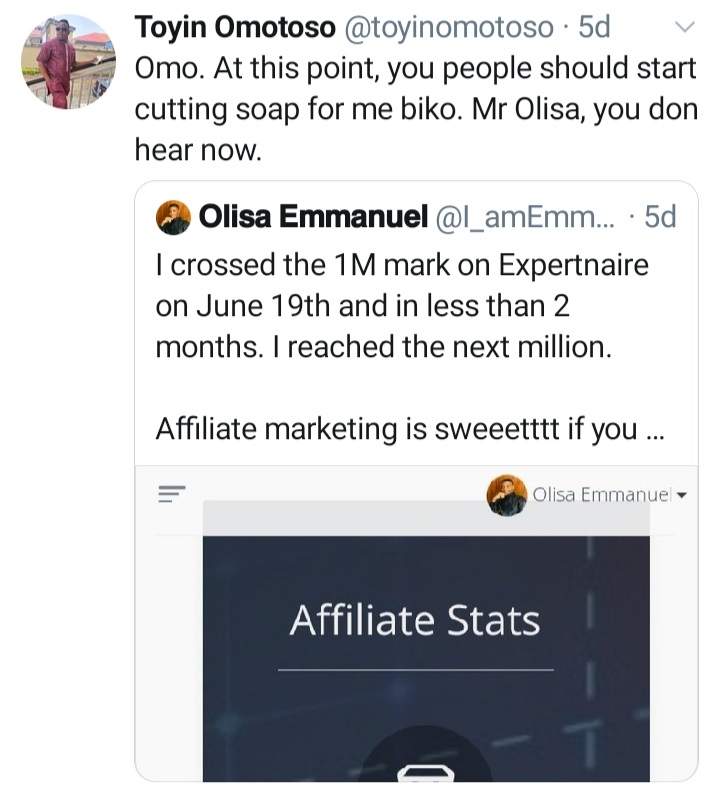Click the grey banner above Affiliate Stats panel
The image size is (720, 798).
click(426, 518)
